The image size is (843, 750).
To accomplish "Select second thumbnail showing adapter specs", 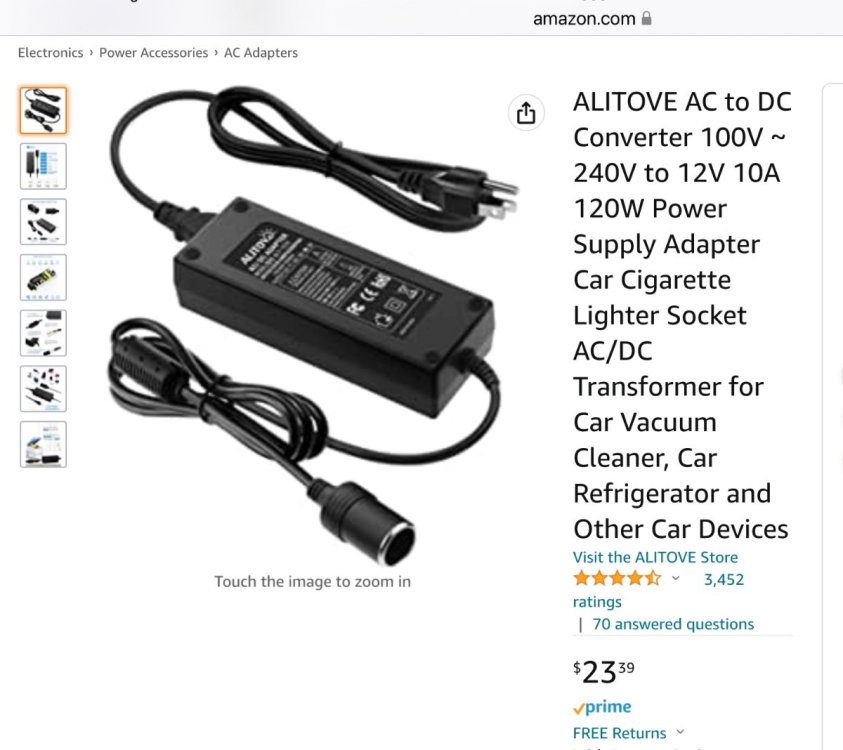I will click(x=43, y=166).
